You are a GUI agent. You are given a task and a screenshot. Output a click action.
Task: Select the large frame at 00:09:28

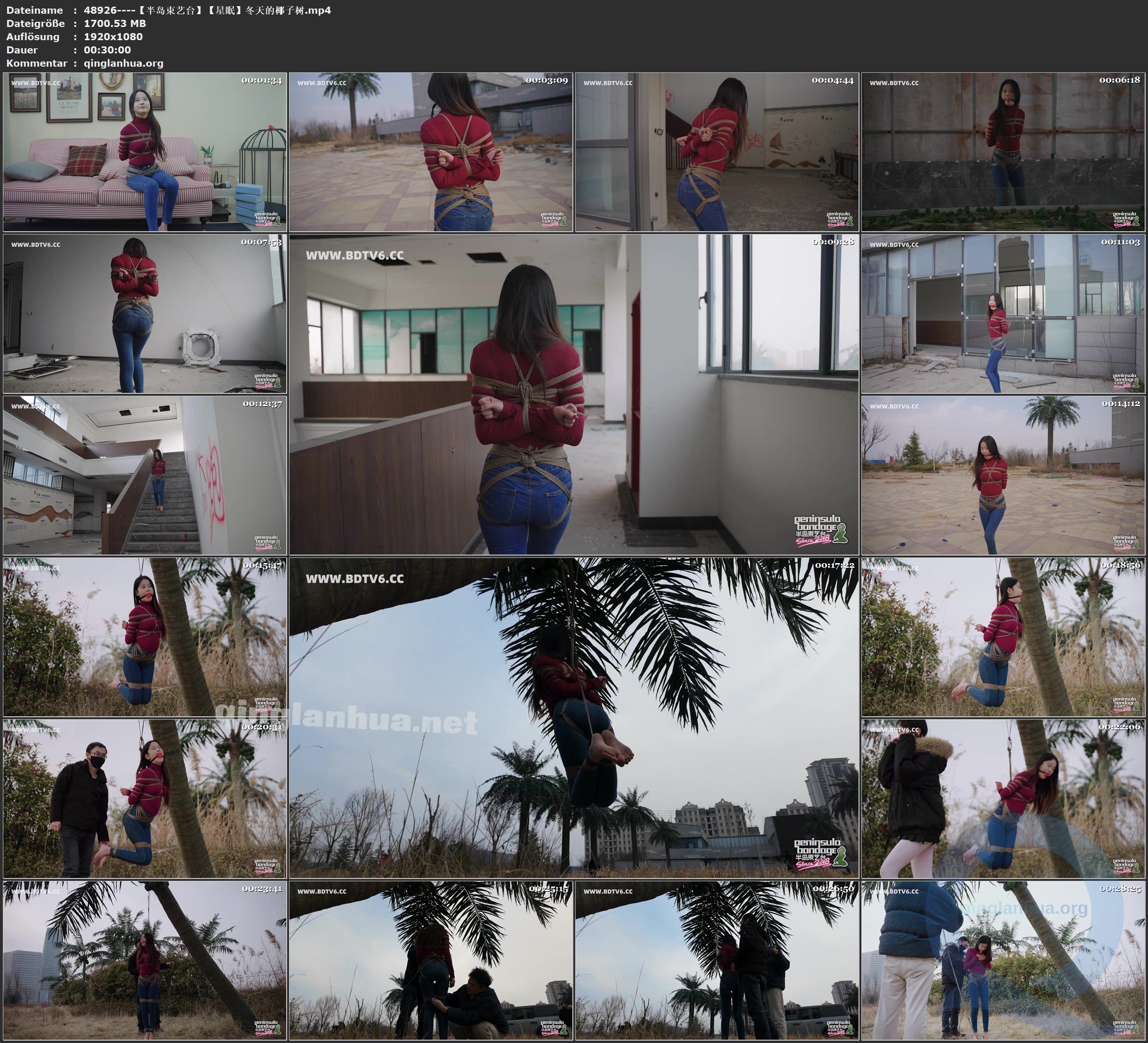[x=574, y=394]
